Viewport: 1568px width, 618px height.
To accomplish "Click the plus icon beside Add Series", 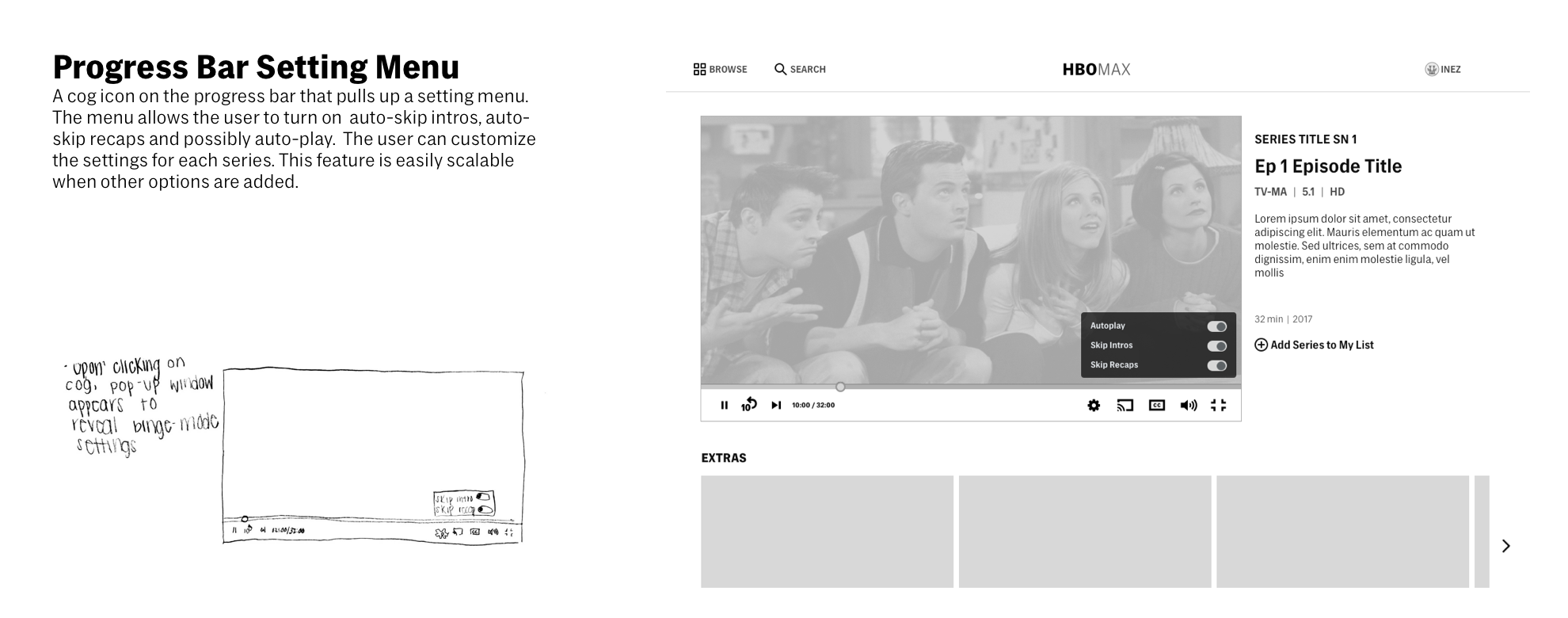I will click(1261, 345).
